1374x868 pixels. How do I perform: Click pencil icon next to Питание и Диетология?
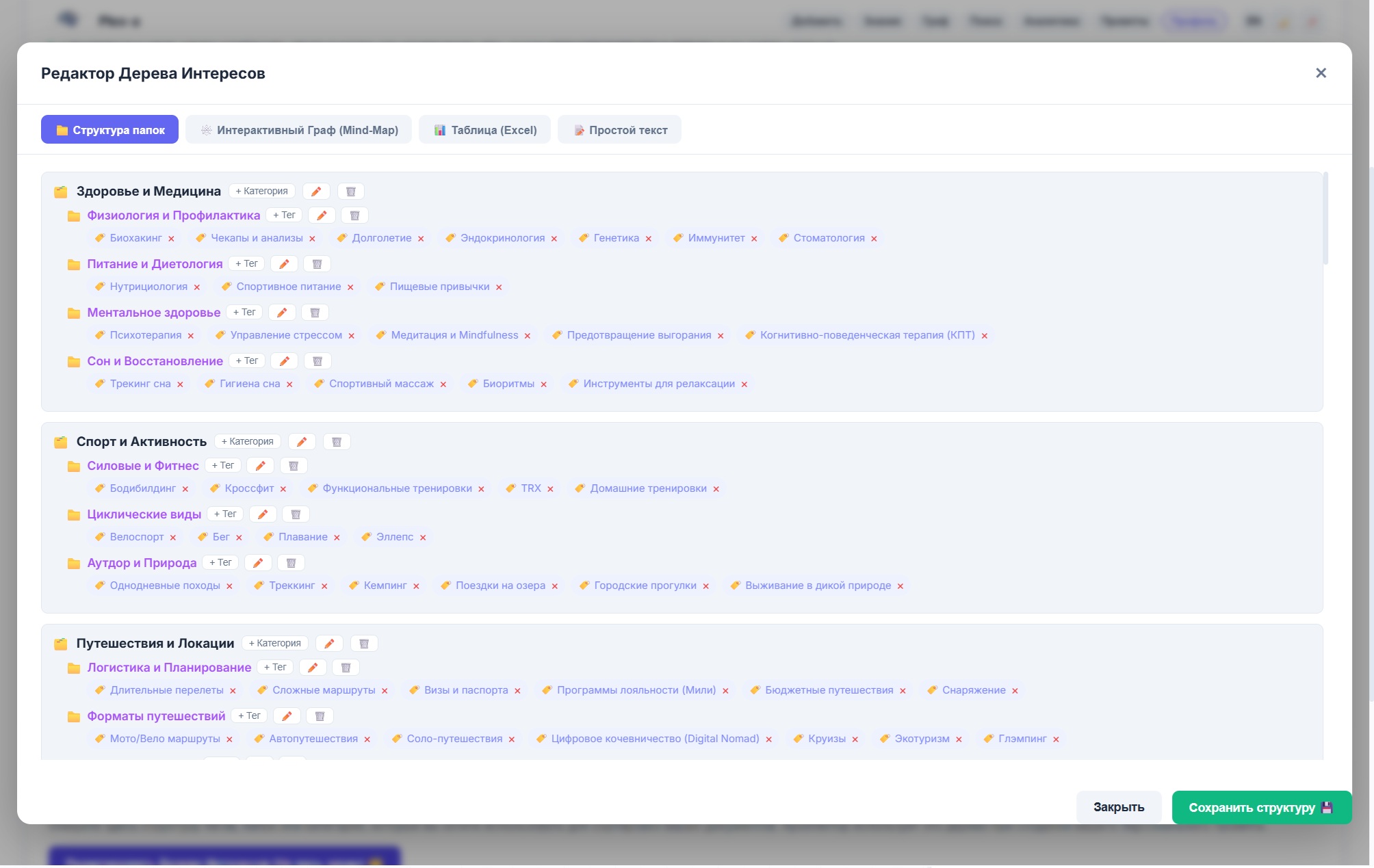coord(284,264)
